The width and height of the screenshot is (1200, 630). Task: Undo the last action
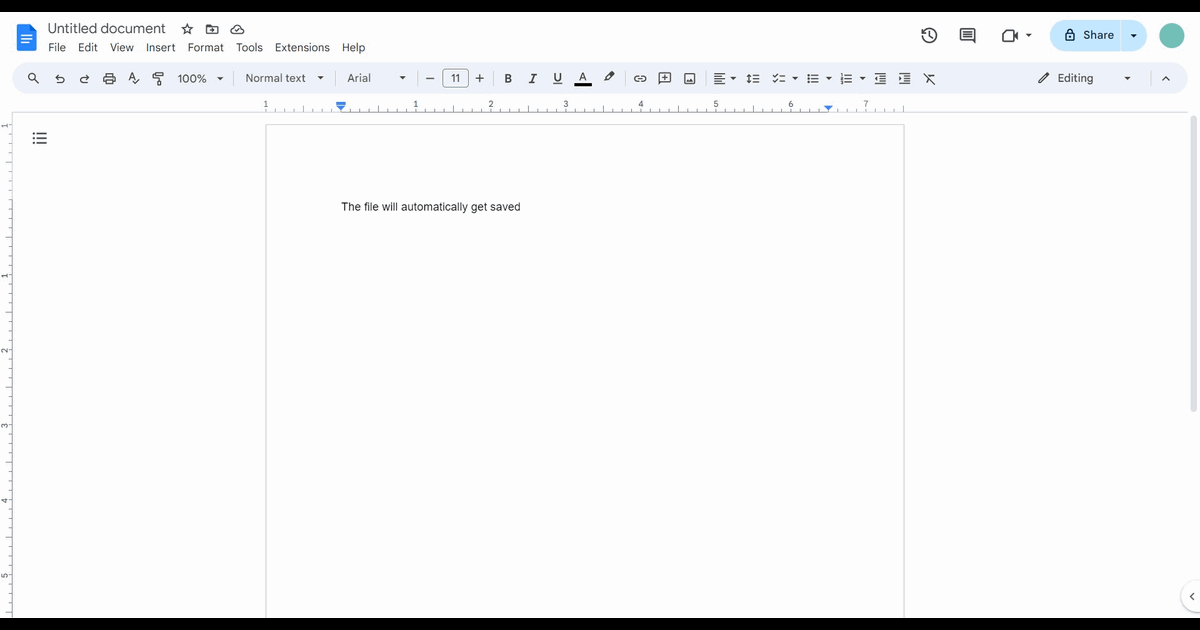[x=59, y=78]
